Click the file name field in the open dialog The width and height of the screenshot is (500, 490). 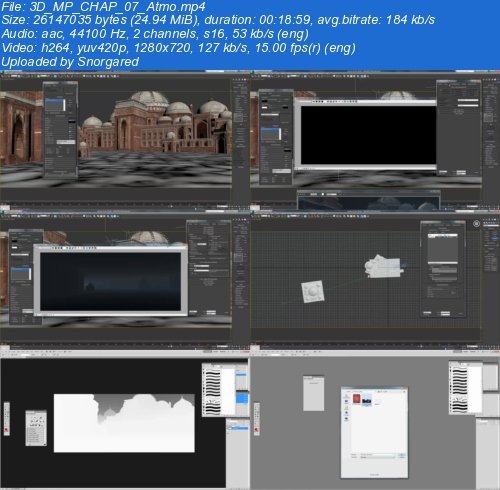pos(378,454)
